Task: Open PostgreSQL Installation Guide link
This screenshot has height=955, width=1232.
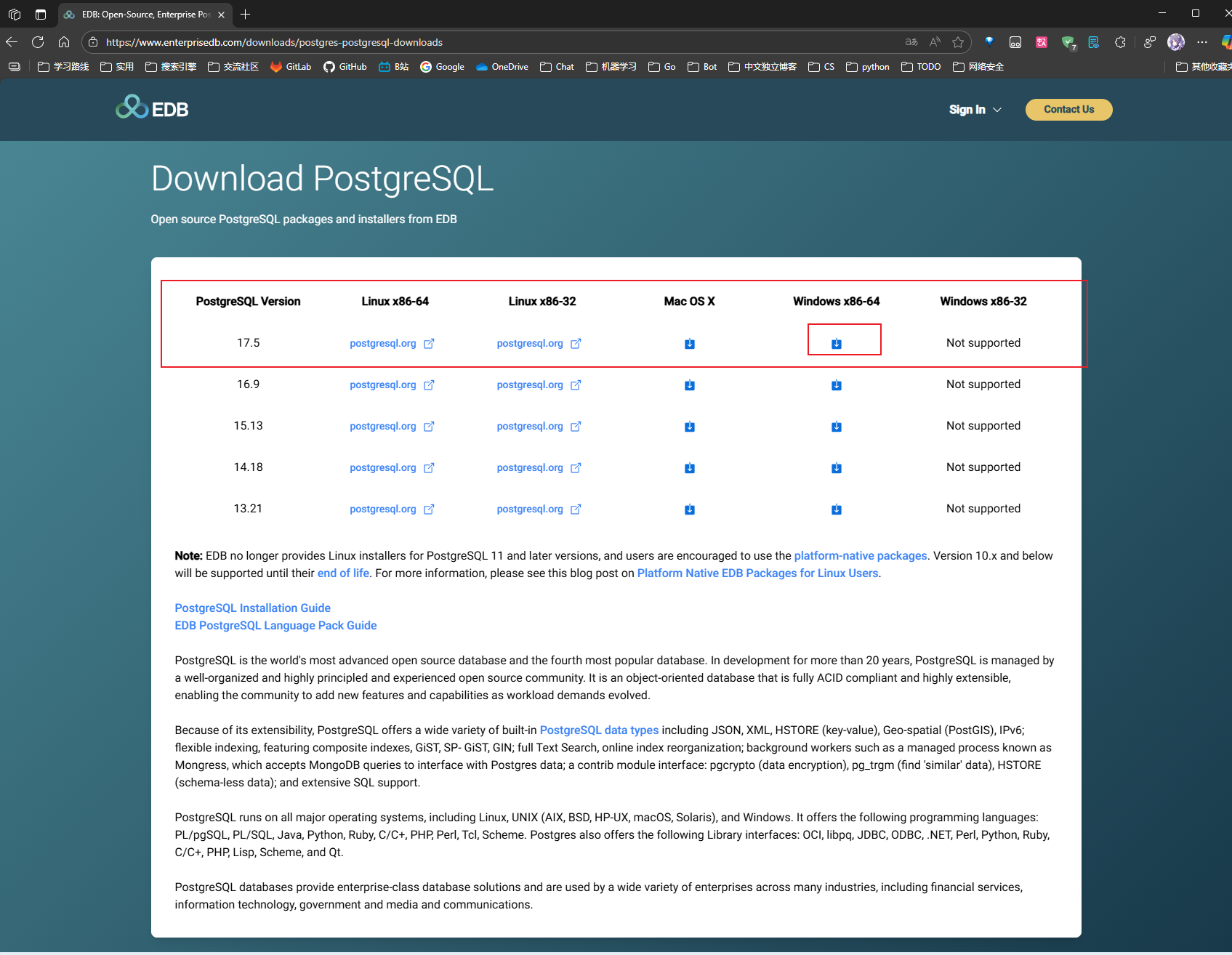Action: coord(252,608)
